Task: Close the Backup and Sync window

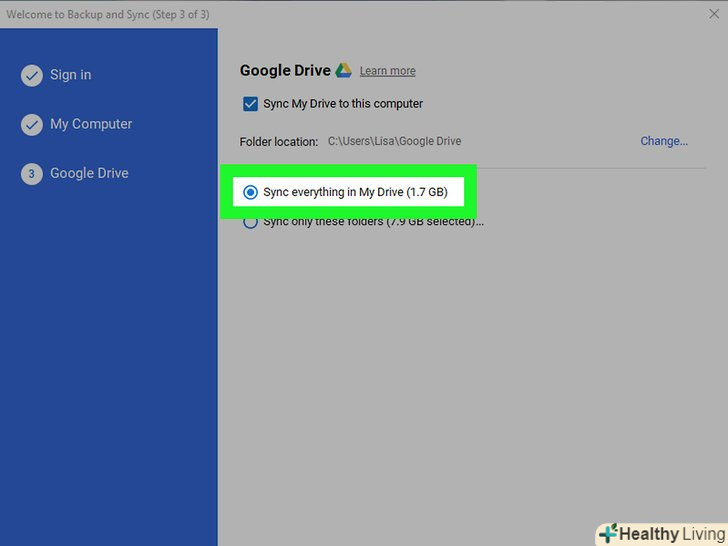Action: pos(714,14)
